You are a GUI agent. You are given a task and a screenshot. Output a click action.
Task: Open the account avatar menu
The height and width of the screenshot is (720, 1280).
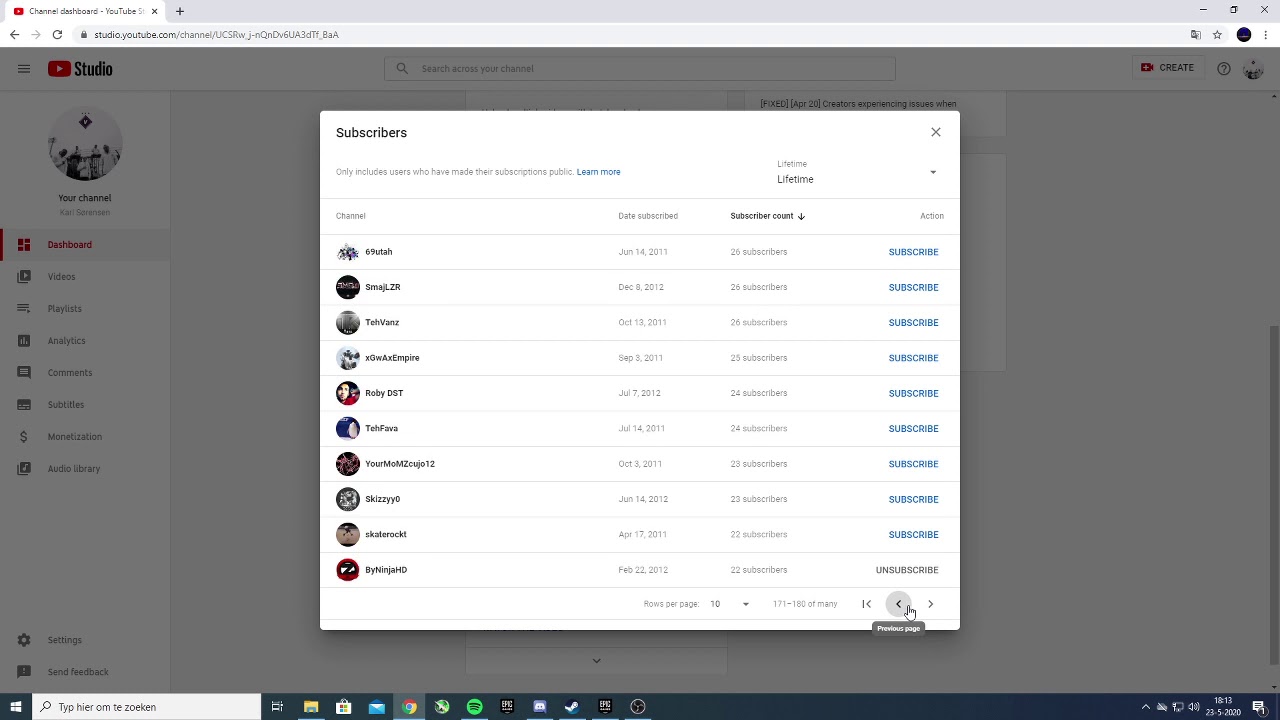1252,69
